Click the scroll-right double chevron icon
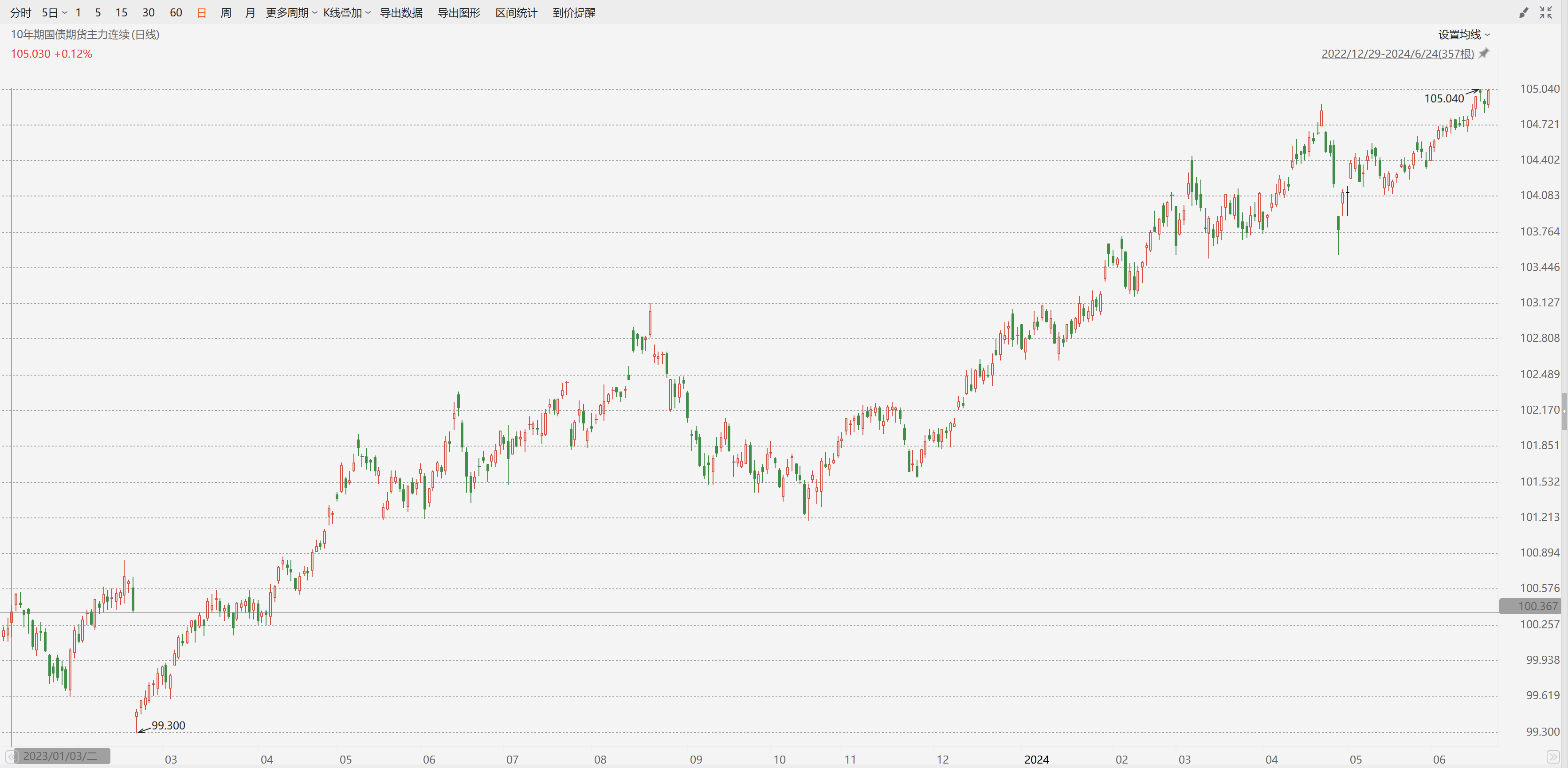This screenshot has width=1568, height=768. pos(1553,757)
